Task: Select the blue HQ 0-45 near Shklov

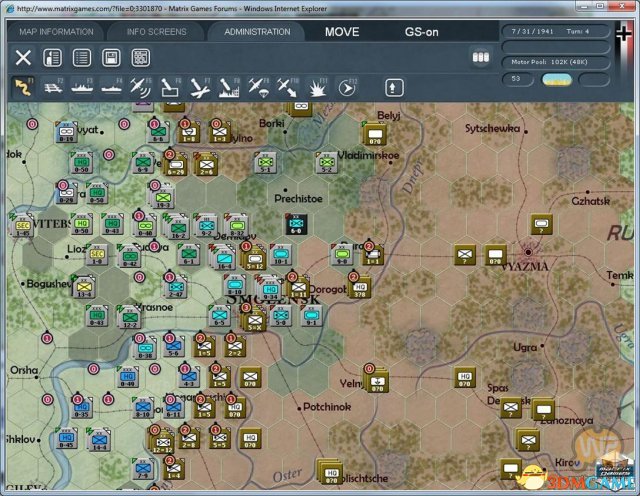Action: (67, 438)
